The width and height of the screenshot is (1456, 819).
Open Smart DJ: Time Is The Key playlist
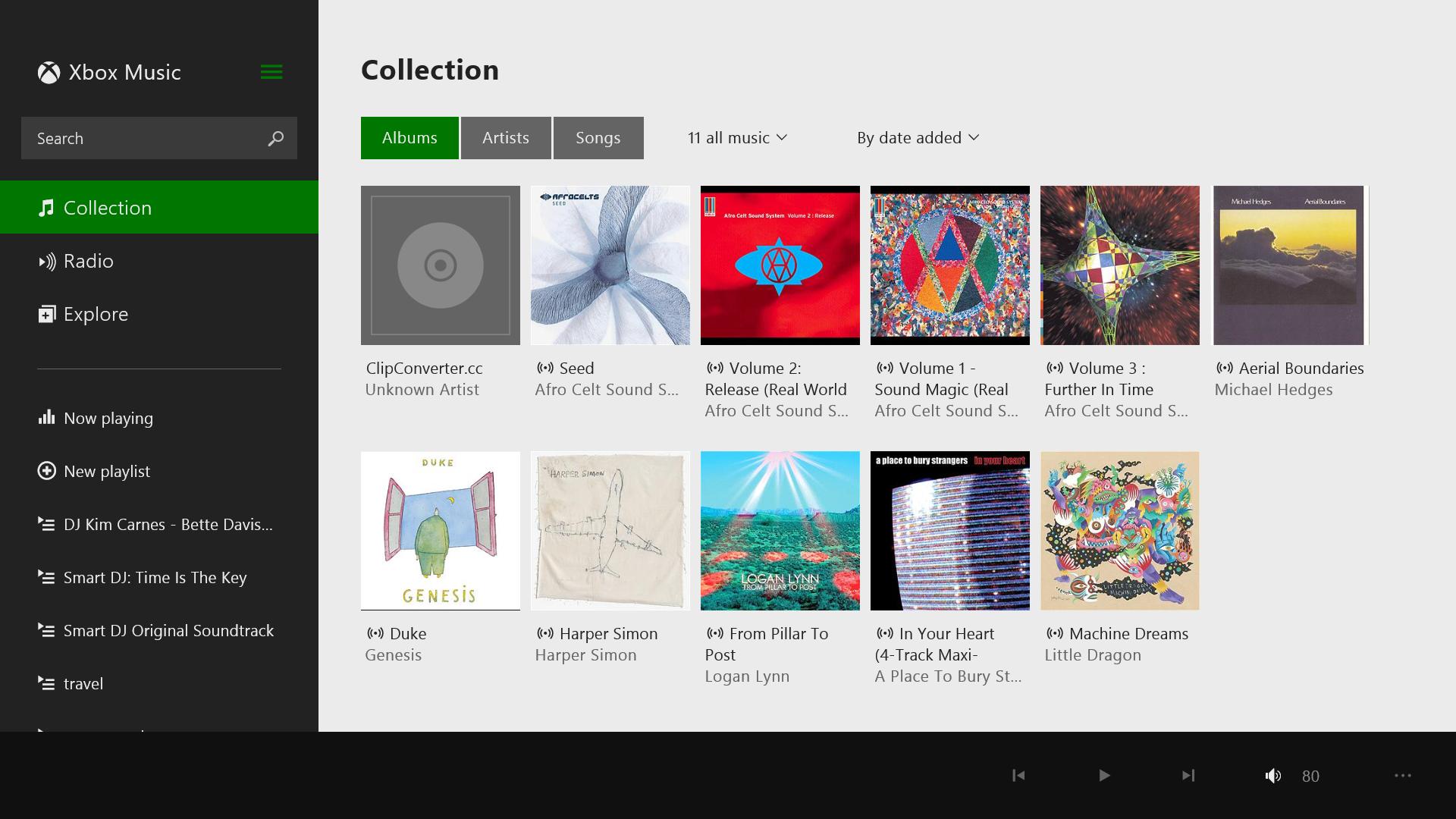(159, 577)
